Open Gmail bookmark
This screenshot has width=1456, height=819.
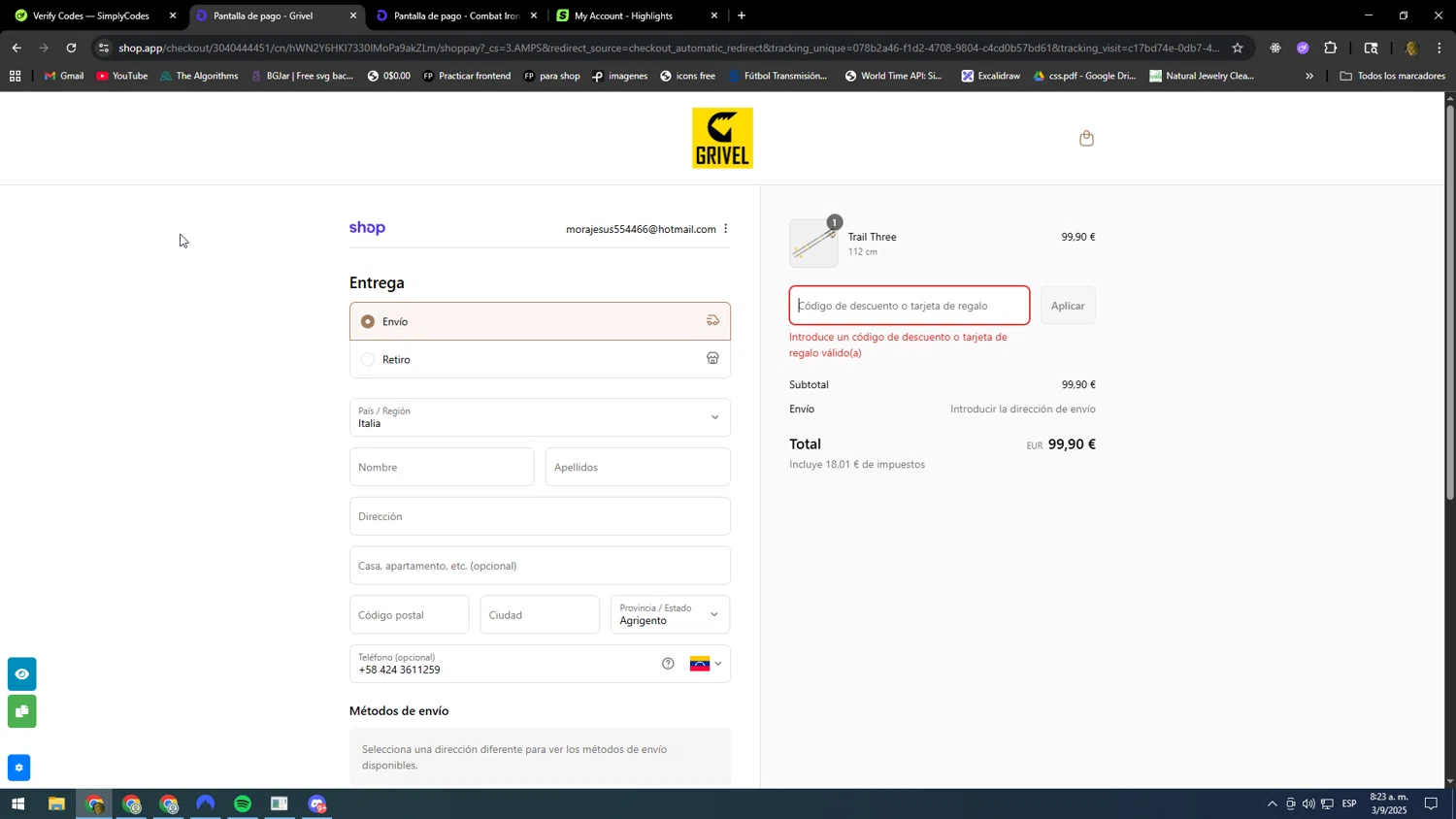[64, 76]
